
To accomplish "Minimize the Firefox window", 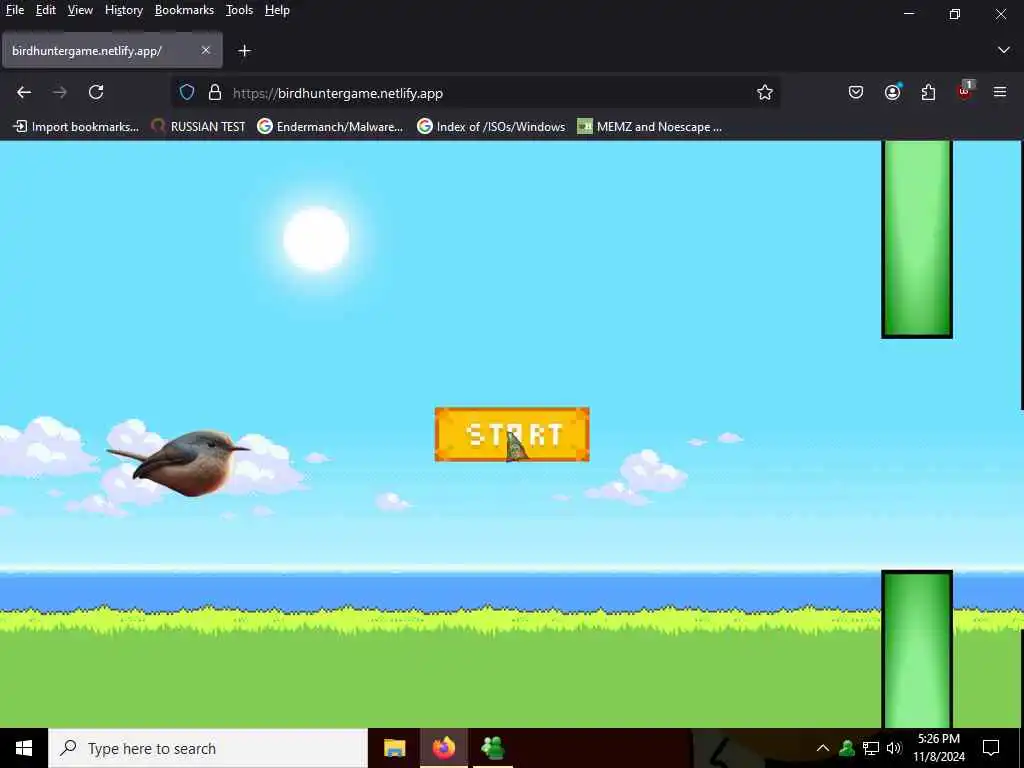I will (x=908, y=13).
